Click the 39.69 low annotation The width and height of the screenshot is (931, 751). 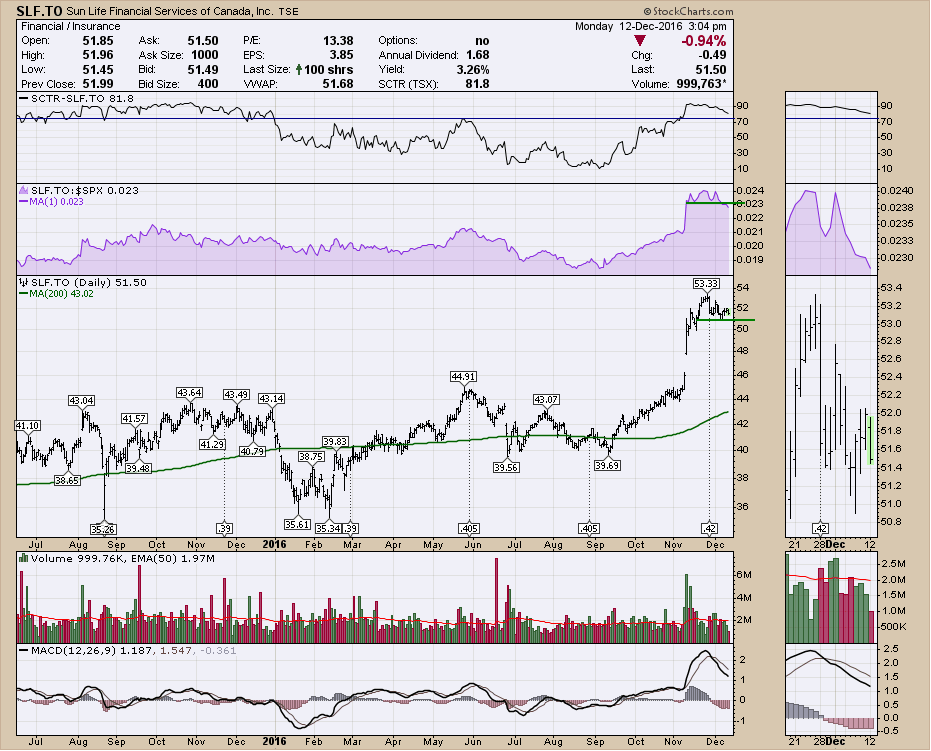pyautogui.click(x=607, y=465)
